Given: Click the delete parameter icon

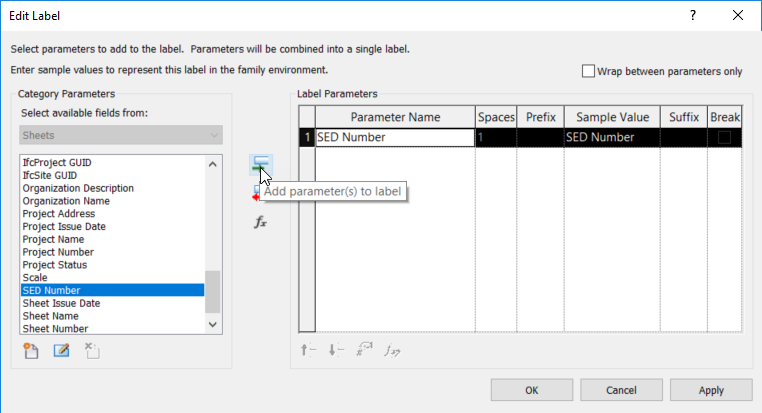Looking at the screenshot, I should point(92,350).
